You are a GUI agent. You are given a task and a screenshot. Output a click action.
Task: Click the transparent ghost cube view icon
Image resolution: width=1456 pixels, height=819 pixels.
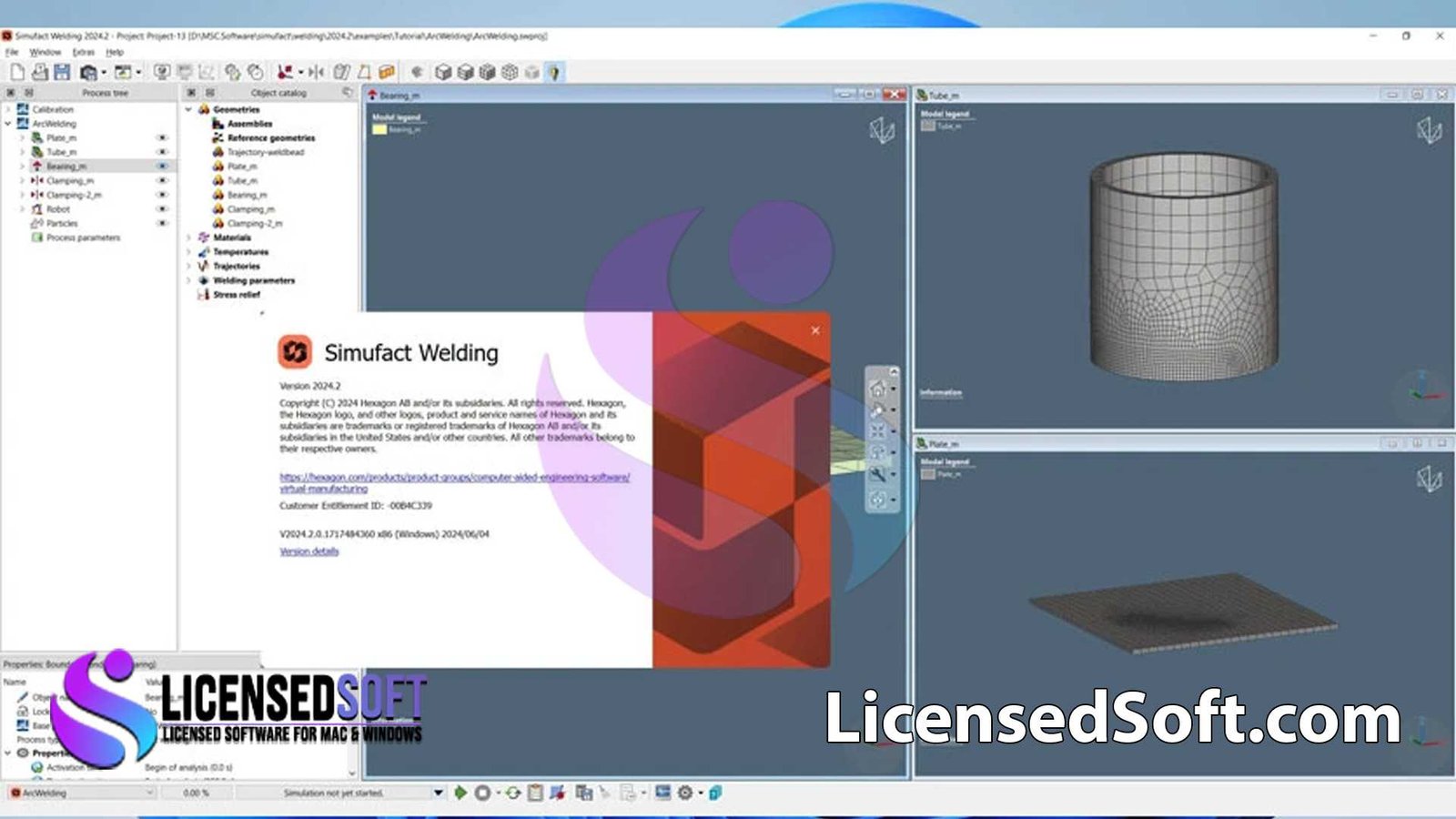(x=532, y=72)
